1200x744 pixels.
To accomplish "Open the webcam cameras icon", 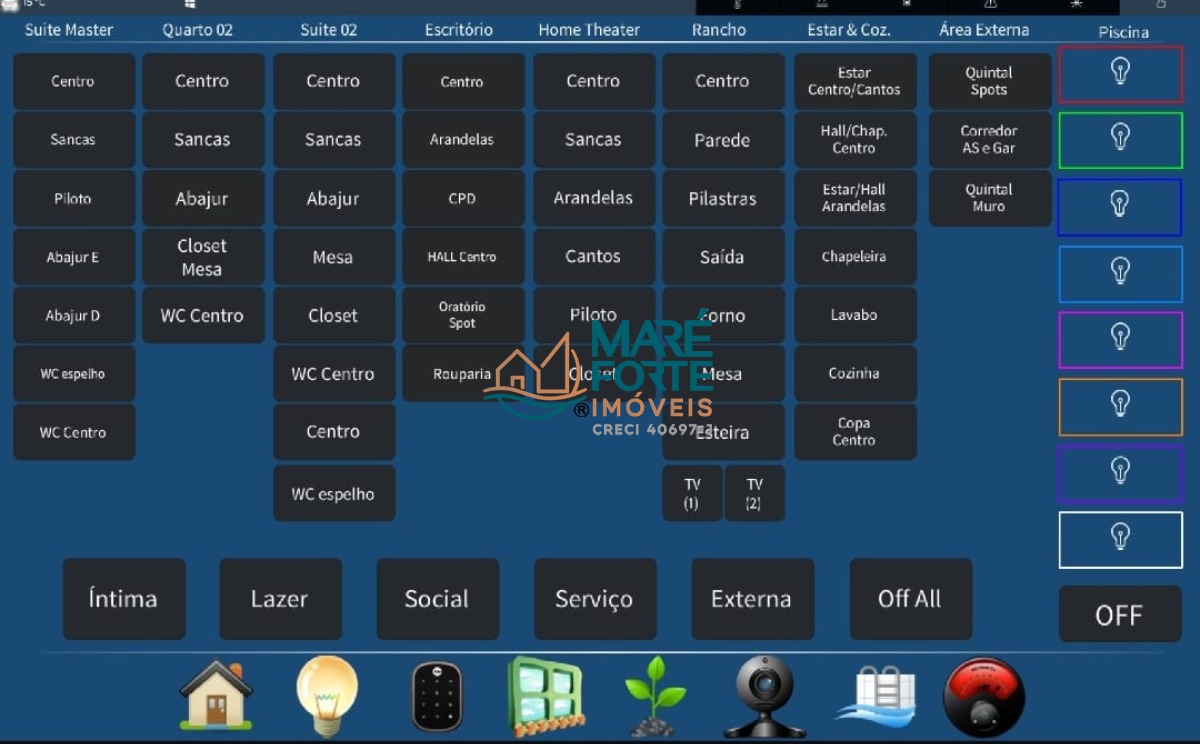I will tap(765, 696).
